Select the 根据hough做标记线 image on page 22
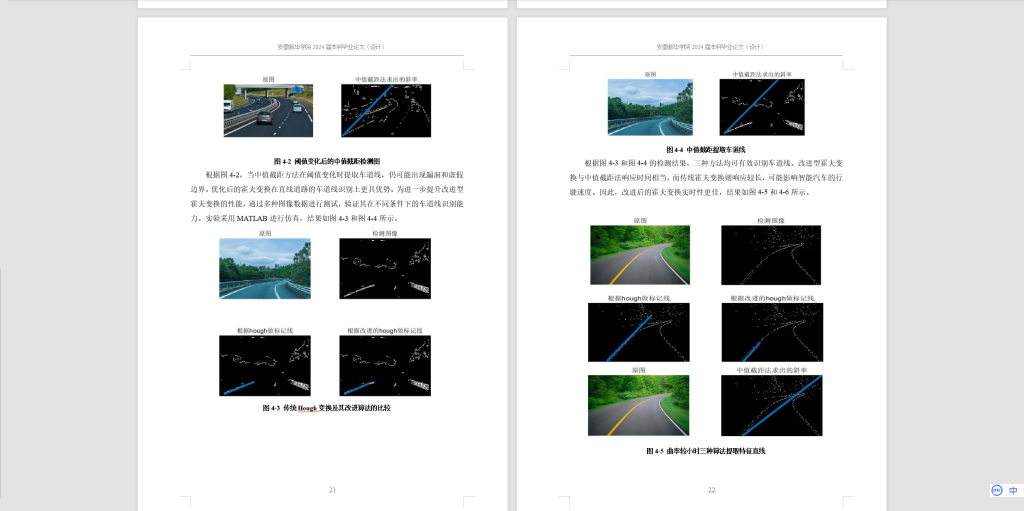 [x=639, y=332]
